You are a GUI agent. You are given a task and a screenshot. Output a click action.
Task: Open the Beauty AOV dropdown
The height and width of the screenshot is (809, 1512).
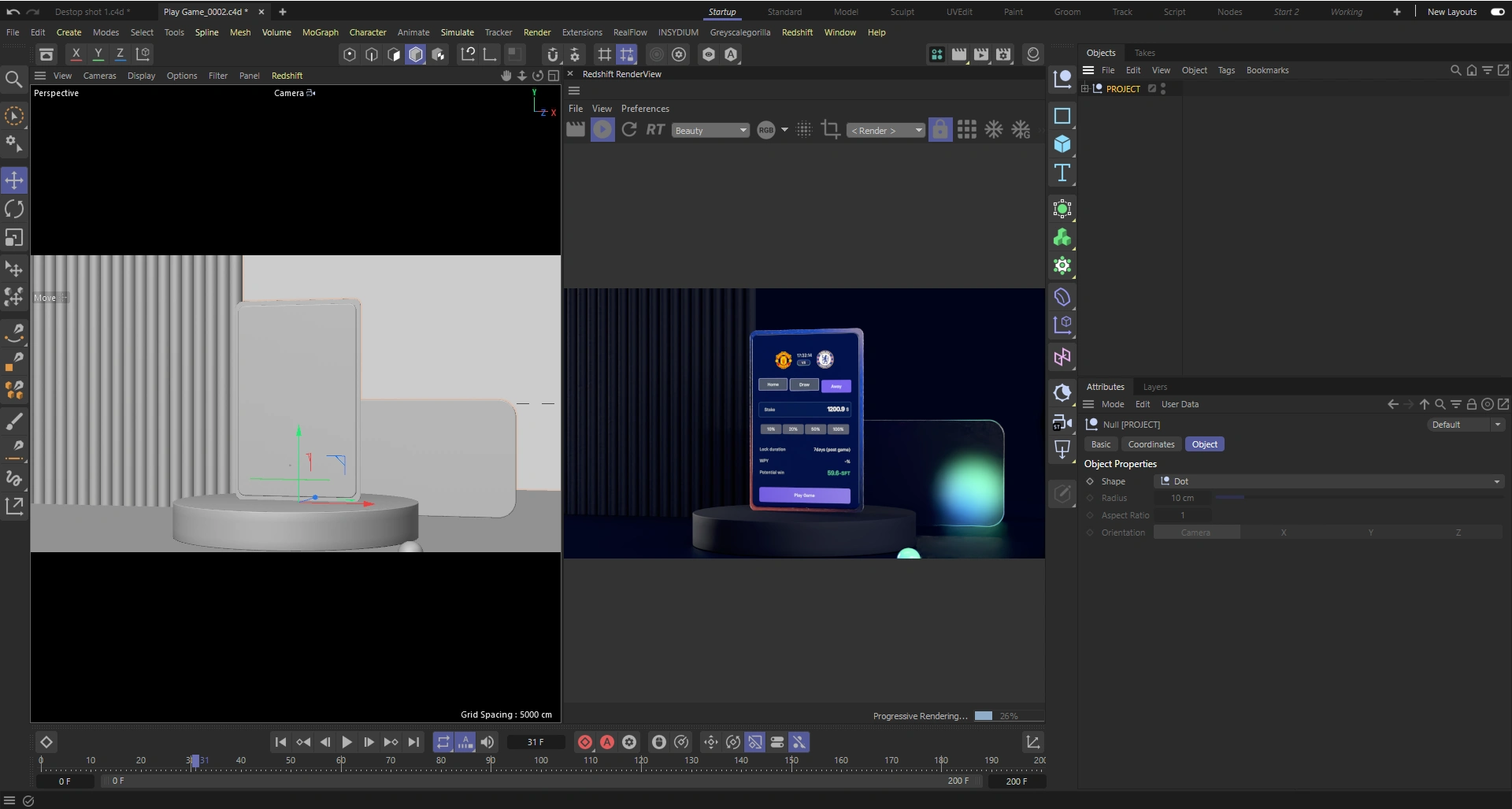[x=710, y=131]
